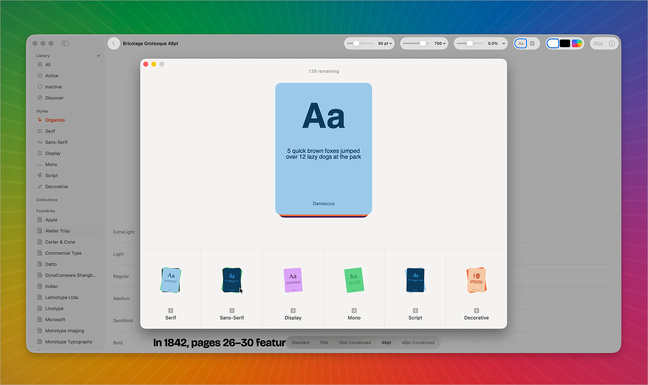This screenshot has height=385, width=648.
Task: Adjust the font weight slider
Action: (417, 43)
